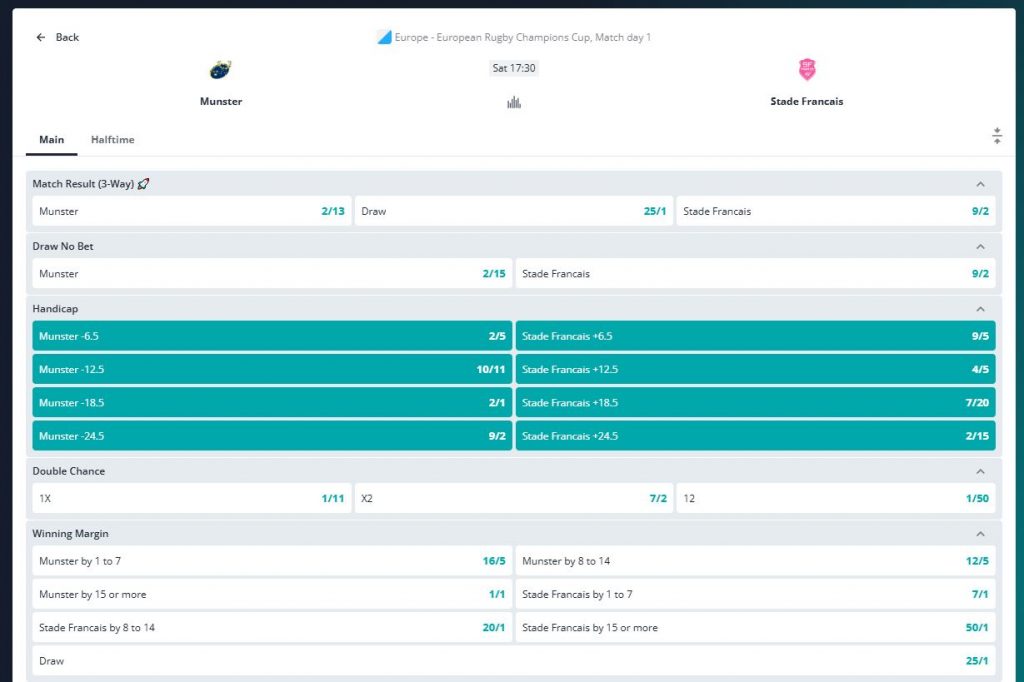Click the Stade Francais team crest
The width and height of the screenshot is (1024, 682).
(x=807, y=69)
